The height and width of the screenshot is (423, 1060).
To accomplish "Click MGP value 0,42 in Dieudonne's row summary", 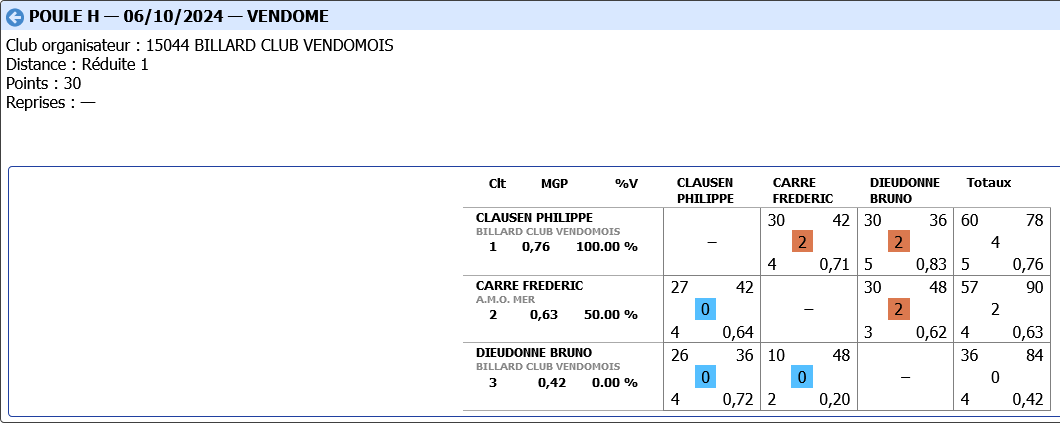I will pos(552,382).
